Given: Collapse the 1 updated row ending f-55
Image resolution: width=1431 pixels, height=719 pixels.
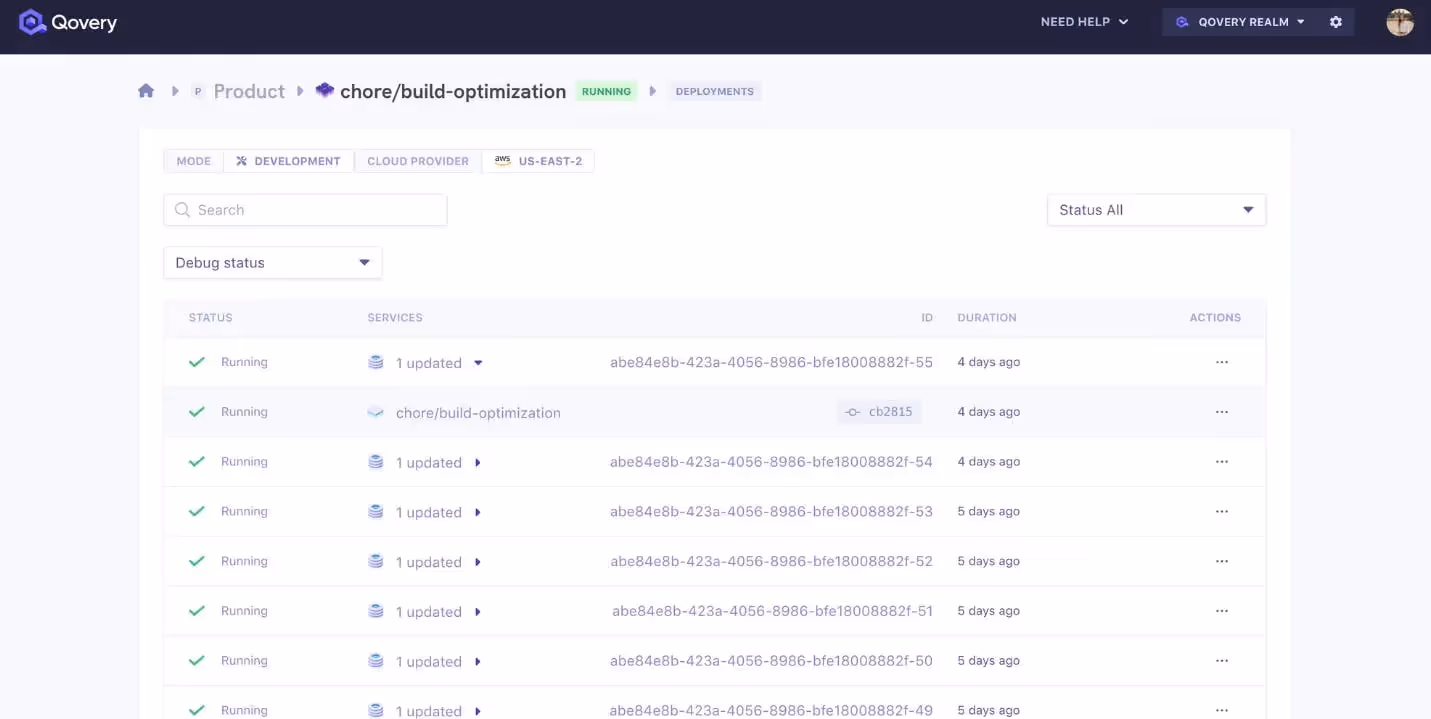Looking at the screenshot, I should click(x=478, y=363).
